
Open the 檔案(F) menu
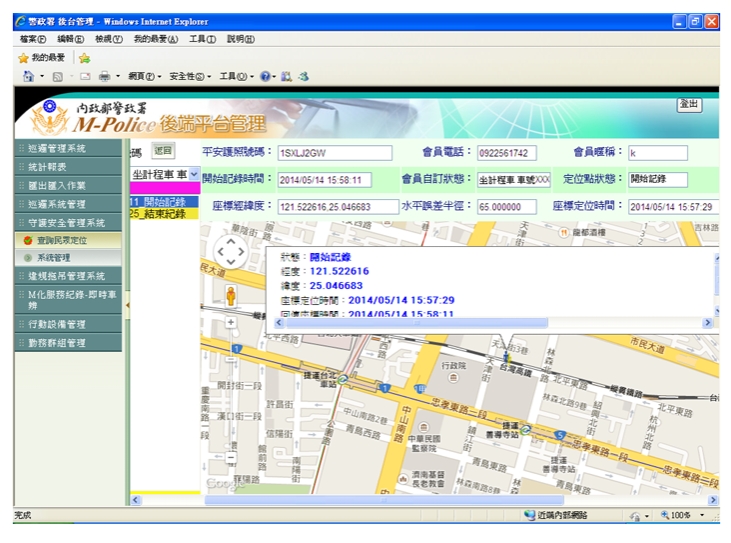[x=33, y=39]
